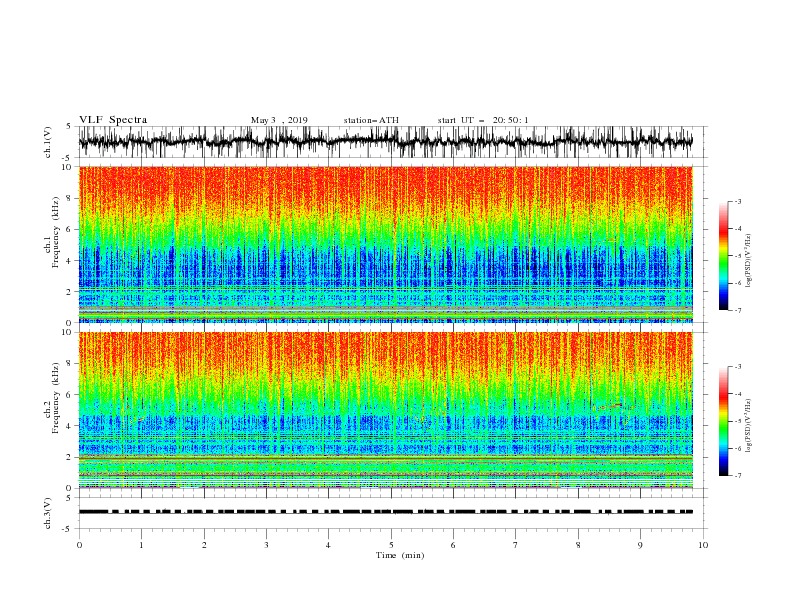Click the "10" tick on the time axis

click(703, 545)
